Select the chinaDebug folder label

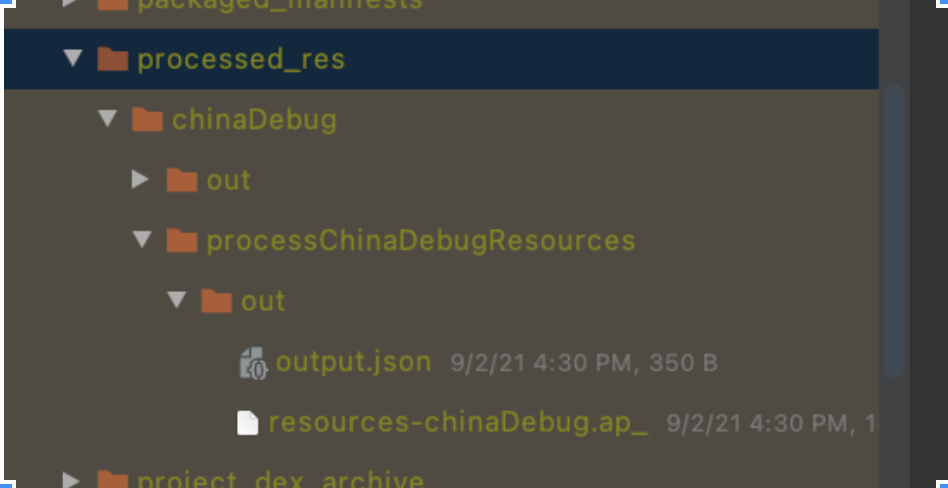pyautogui.click(x=254, y=121)
